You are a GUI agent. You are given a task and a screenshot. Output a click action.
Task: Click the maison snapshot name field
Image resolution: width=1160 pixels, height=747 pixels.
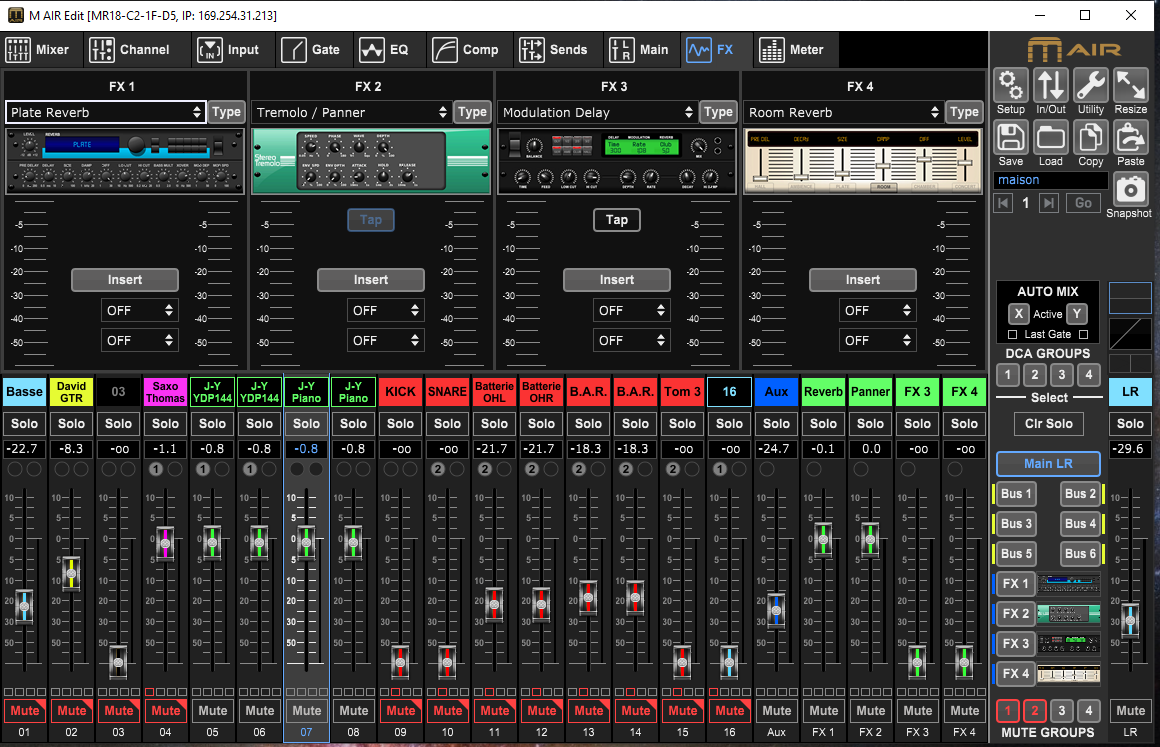pos(1051,180)
